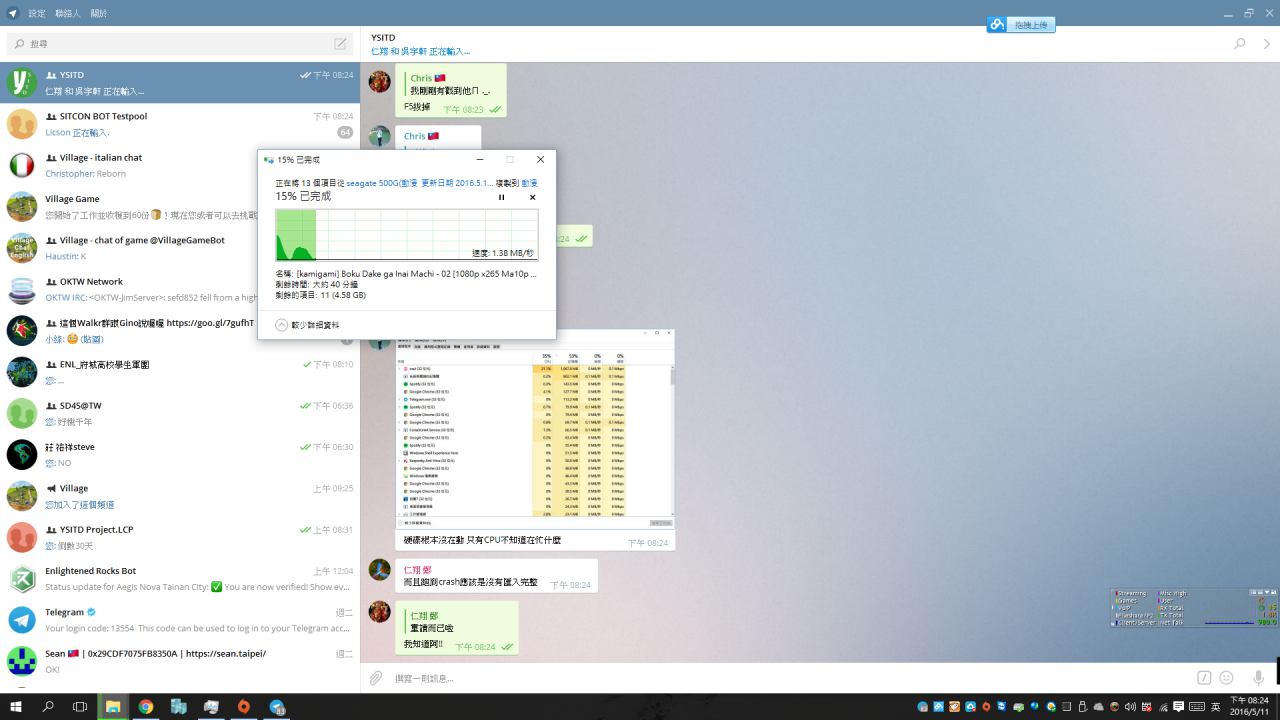Switch to Google Chrome on the taskbar
The height and width of the screenshot is (720, 1280).
[x=146, y=706]
